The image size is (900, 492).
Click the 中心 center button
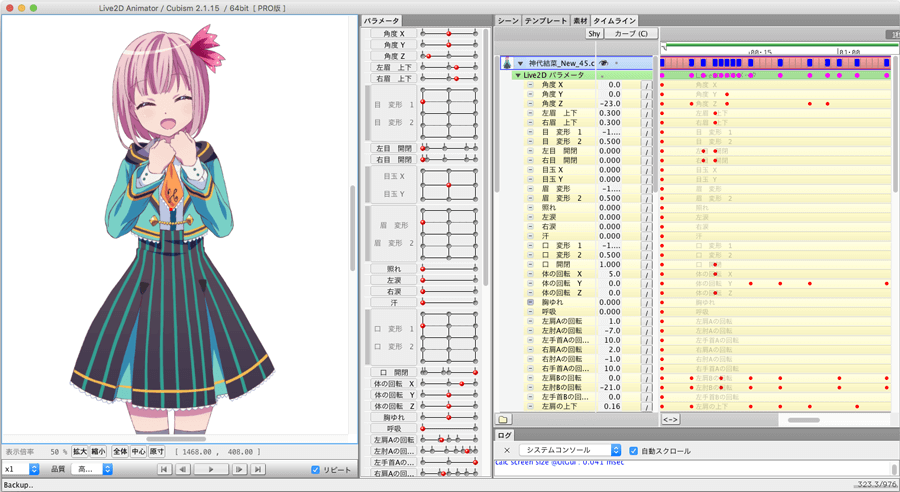coord(138,452)
